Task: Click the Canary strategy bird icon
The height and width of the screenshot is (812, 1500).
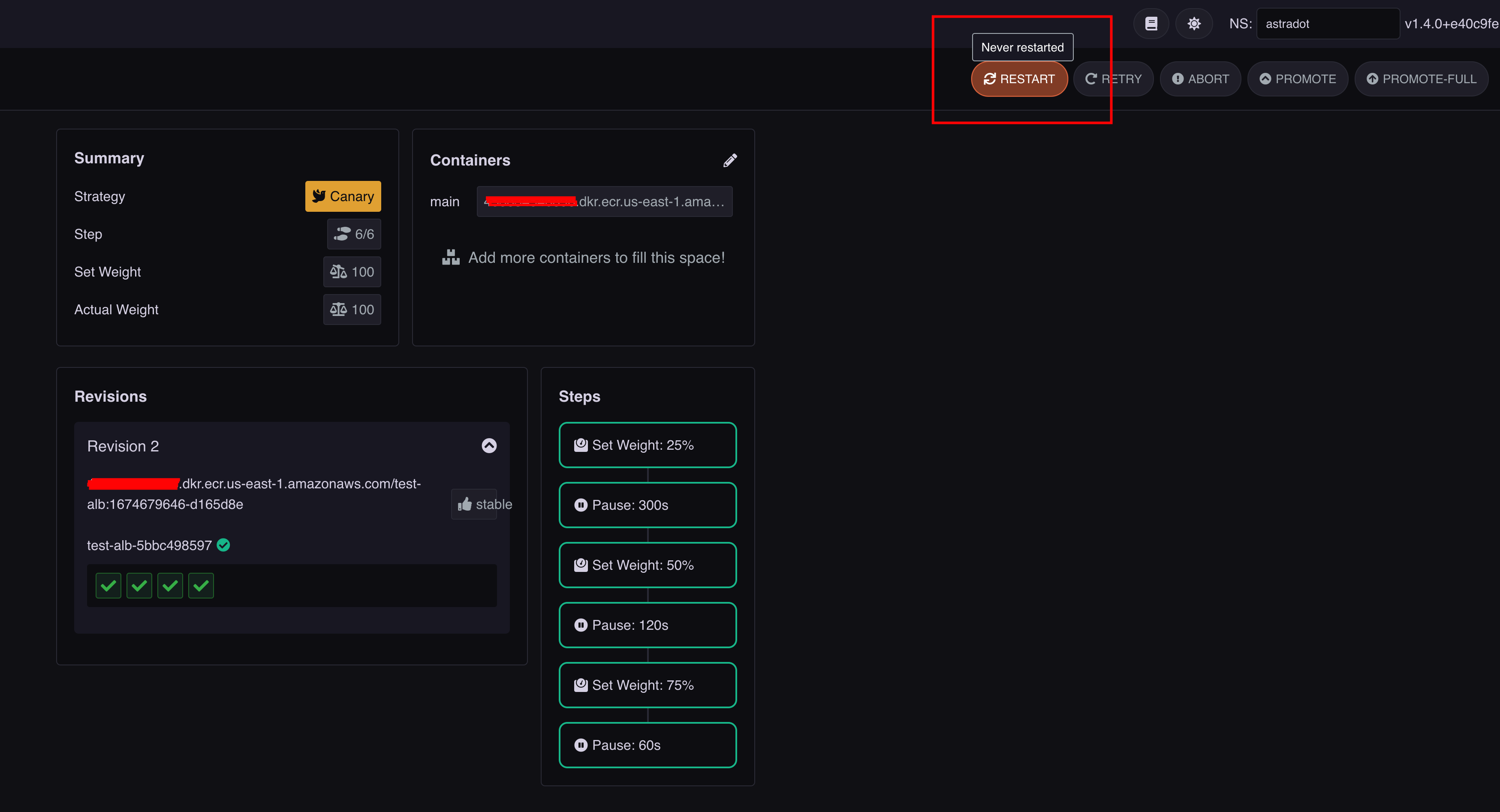Action: (319, 195)
